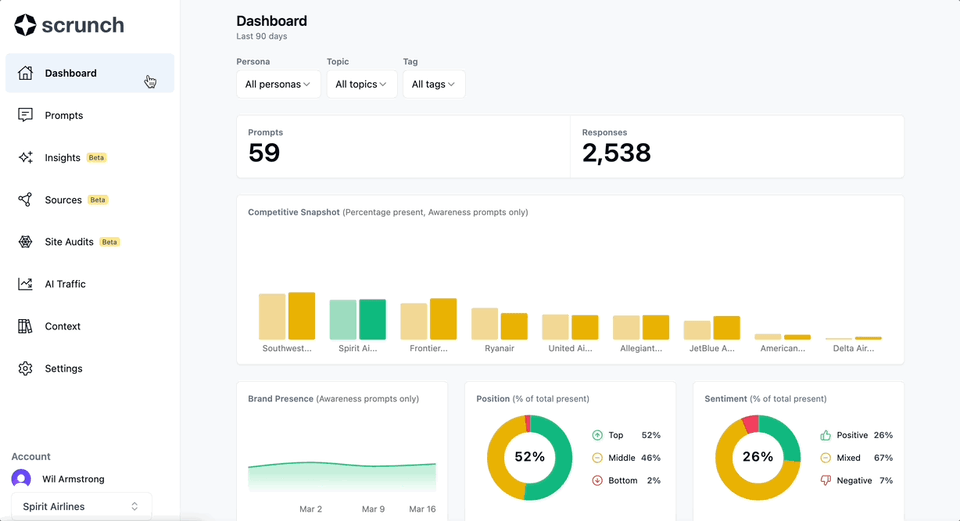Click the Middle position minus icon
This screenshot has width=960, height=521.
(597, 458)
